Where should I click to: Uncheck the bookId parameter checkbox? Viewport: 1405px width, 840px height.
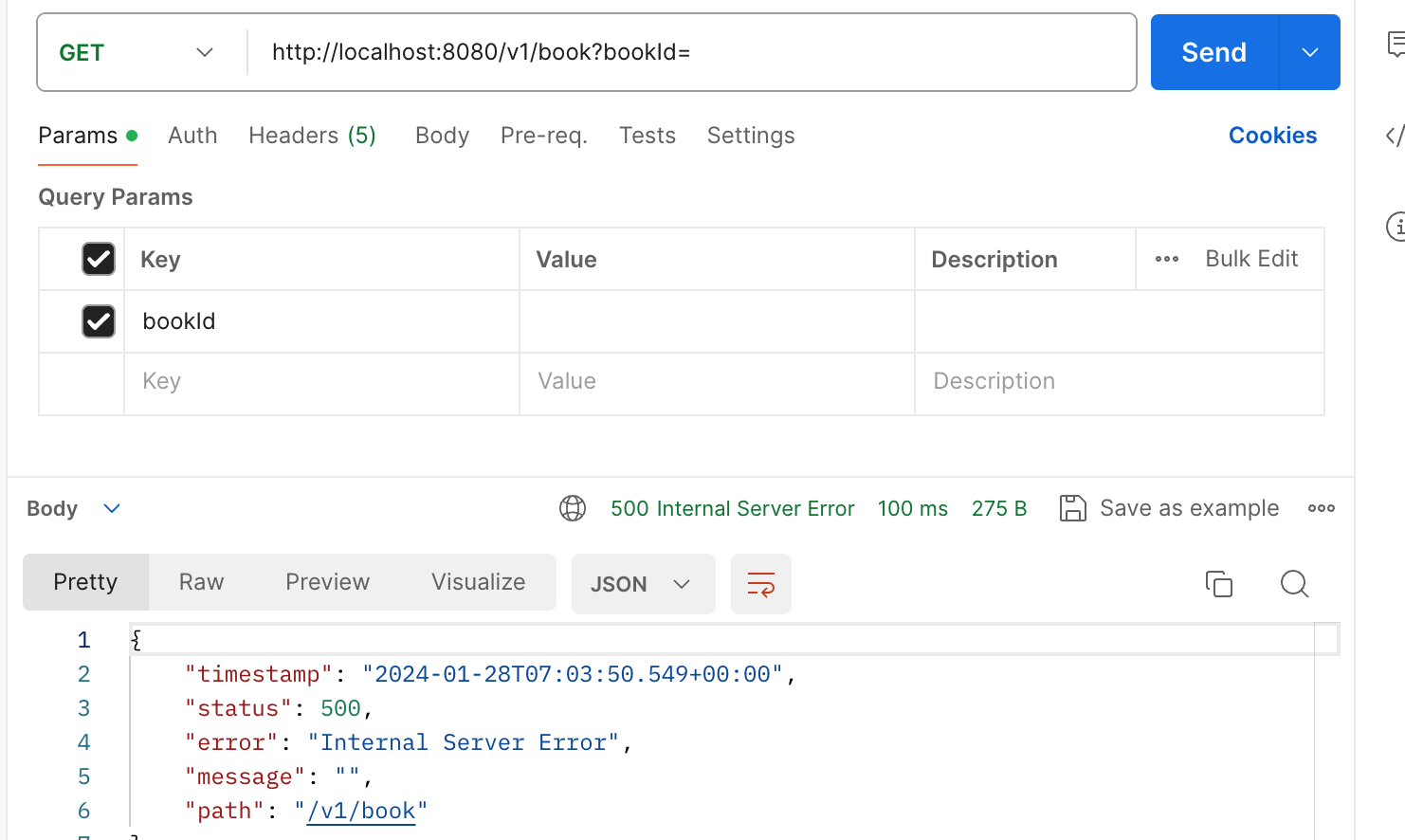pyautogui.click(x=99, y=321)
